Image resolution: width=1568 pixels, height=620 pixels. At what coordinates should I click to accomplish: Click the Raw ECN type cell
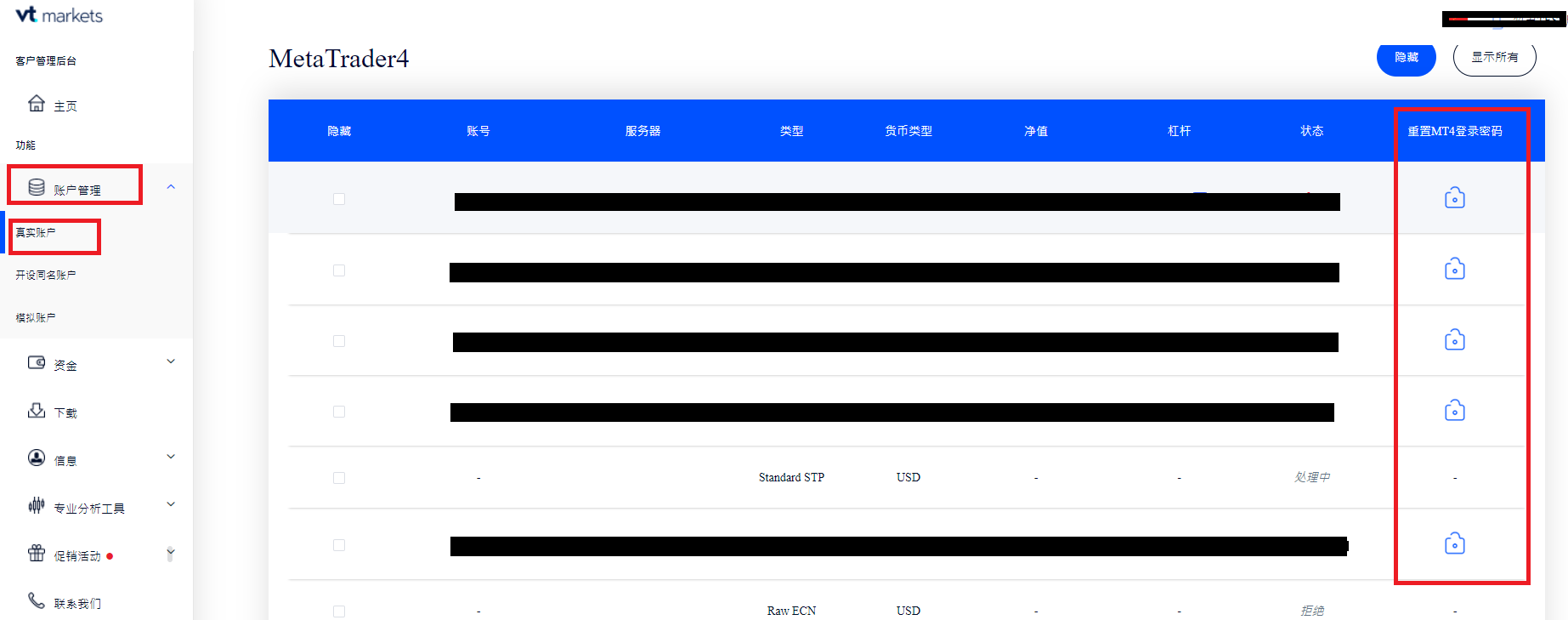coord(792,611)
